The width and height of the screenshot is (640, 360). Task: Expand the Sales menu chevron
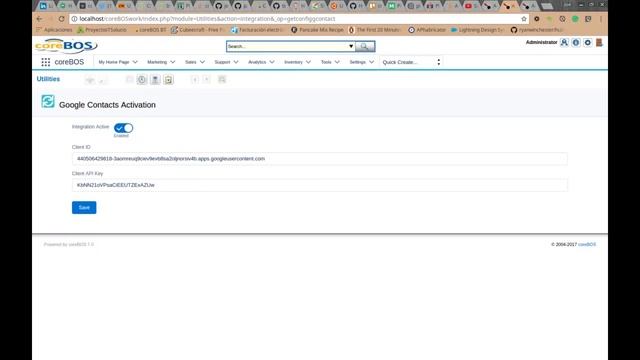coord(202,62)
